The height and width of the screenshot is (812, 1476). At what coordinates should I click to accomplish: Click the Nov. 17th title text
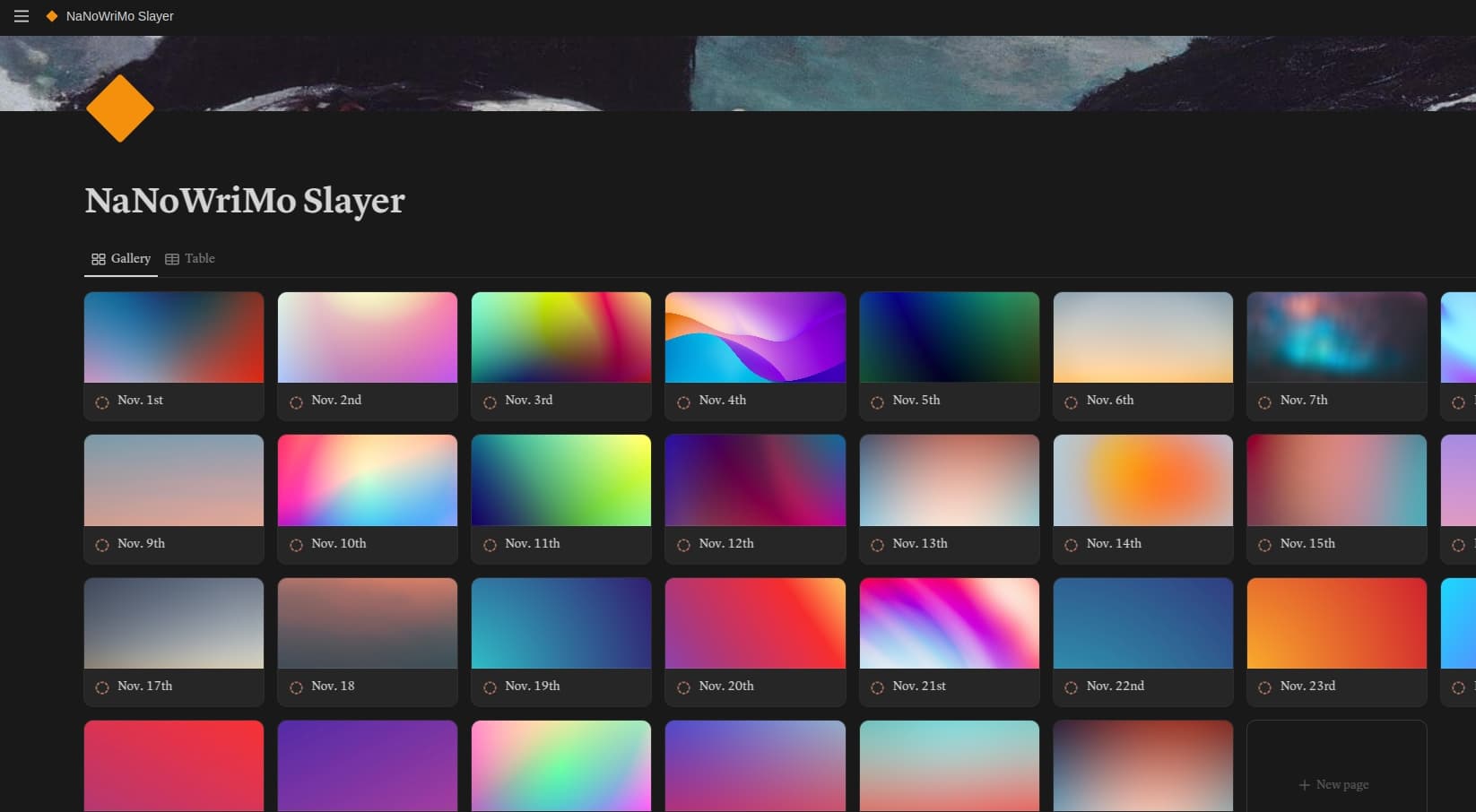[145, 686]
